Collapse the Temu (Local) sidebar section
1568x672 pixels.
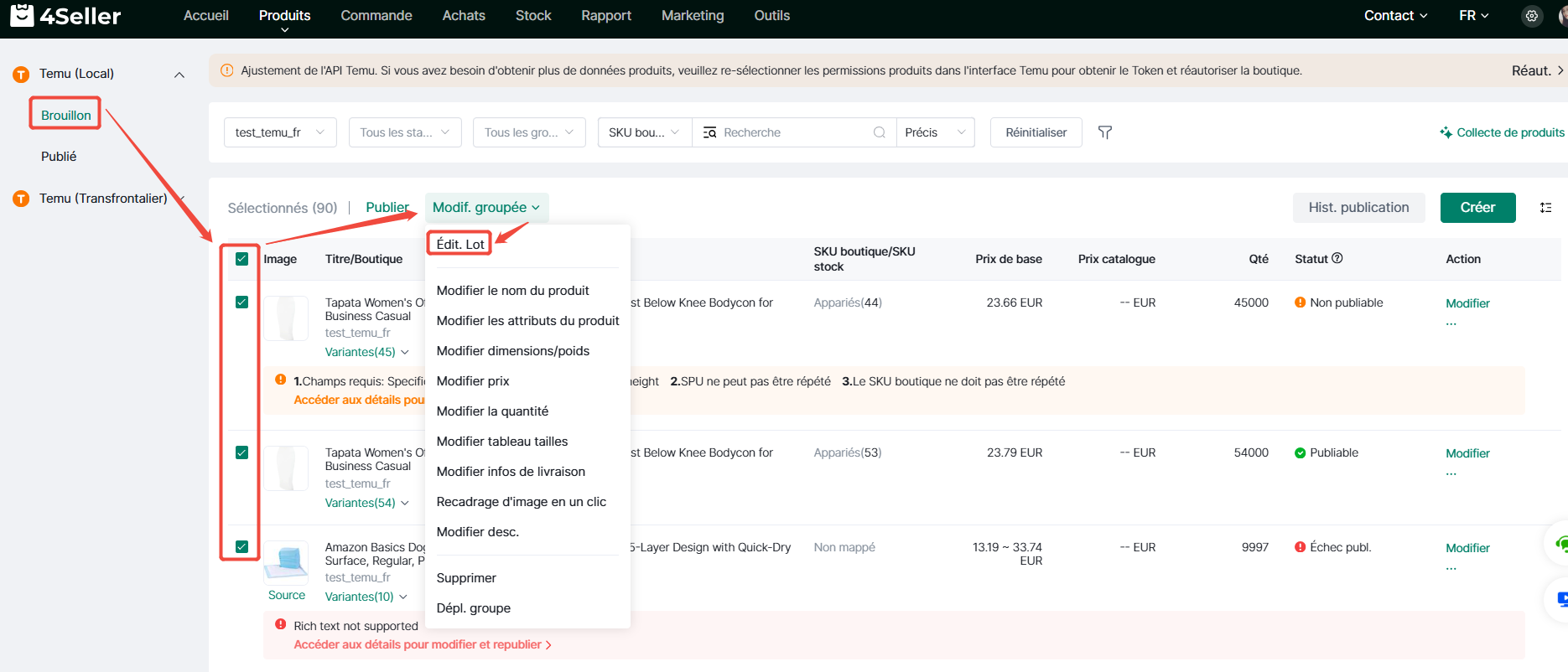(x=179, y=75)
